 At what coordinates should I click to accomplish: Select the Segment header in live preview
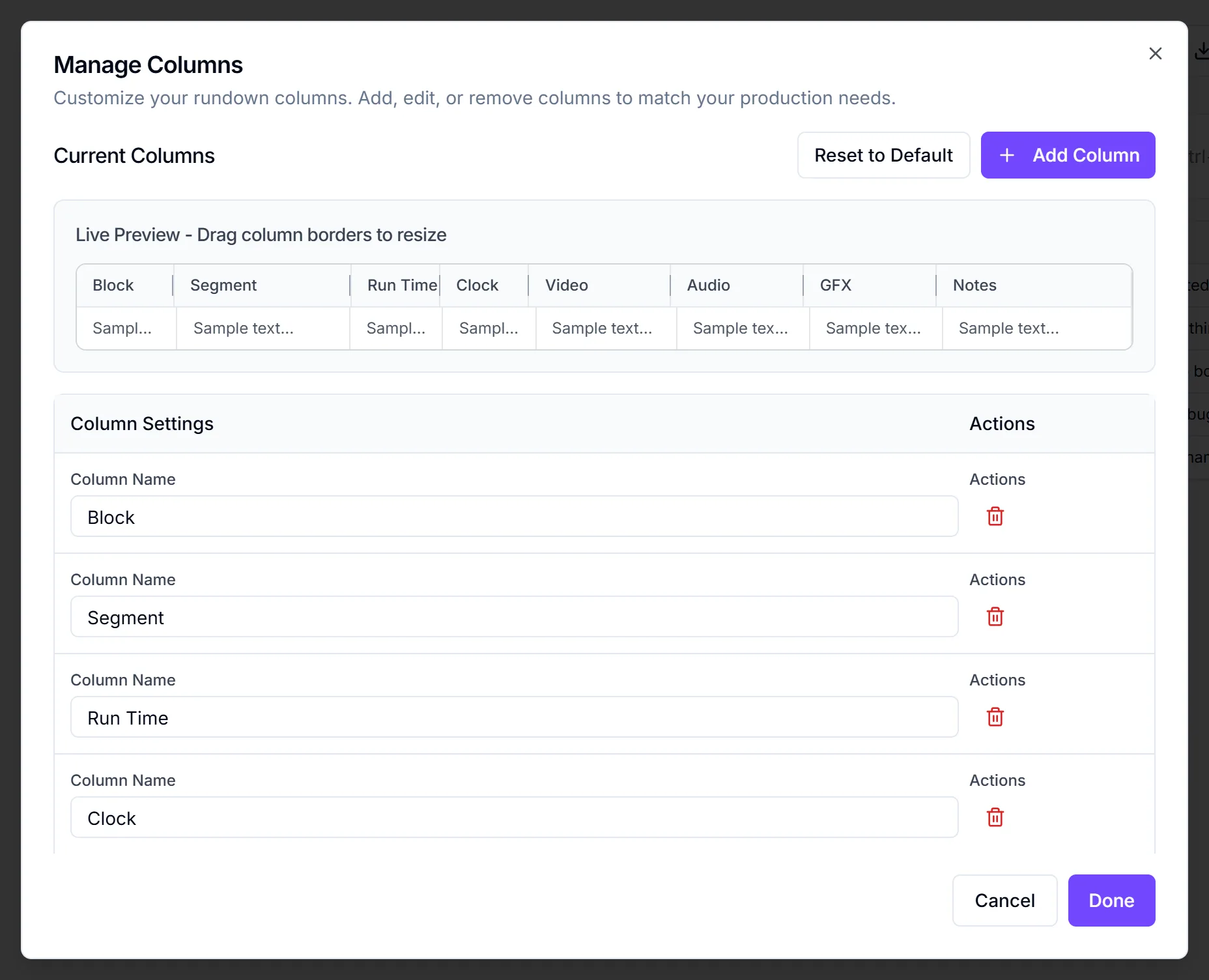(263, 285)
